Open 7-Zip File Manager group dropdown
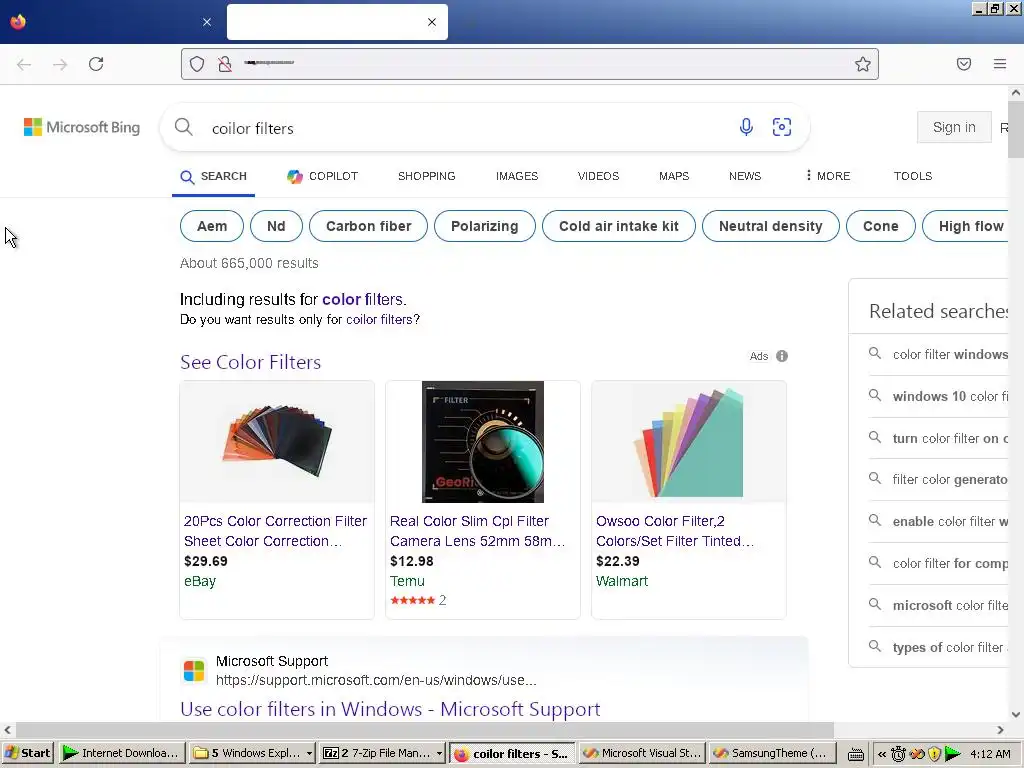Image resolution: width=1024 pixels, height=768 pixels. [439, 754]
